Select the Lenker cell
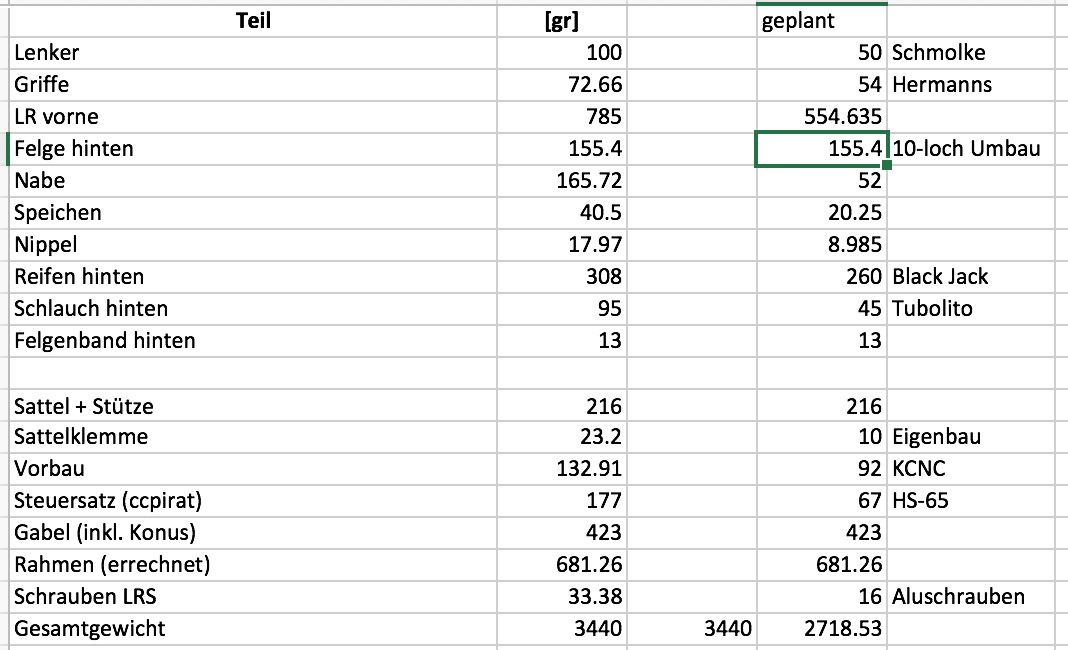The width and height of the screenshot is (1068, 650). pyautogui.click(x=253, y=52)
